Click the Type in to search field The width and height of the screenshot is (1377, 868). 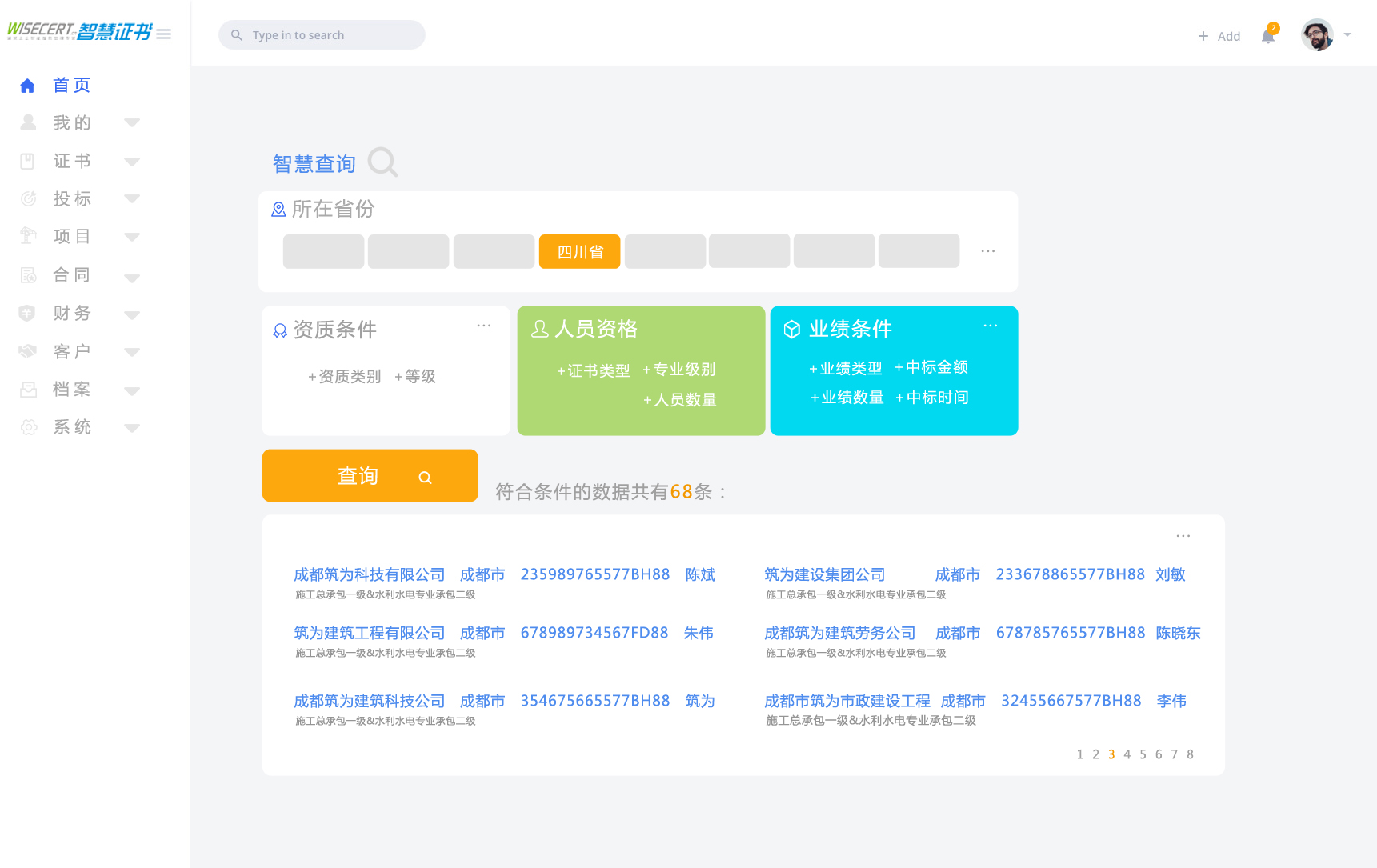click(x=322, y=35)
